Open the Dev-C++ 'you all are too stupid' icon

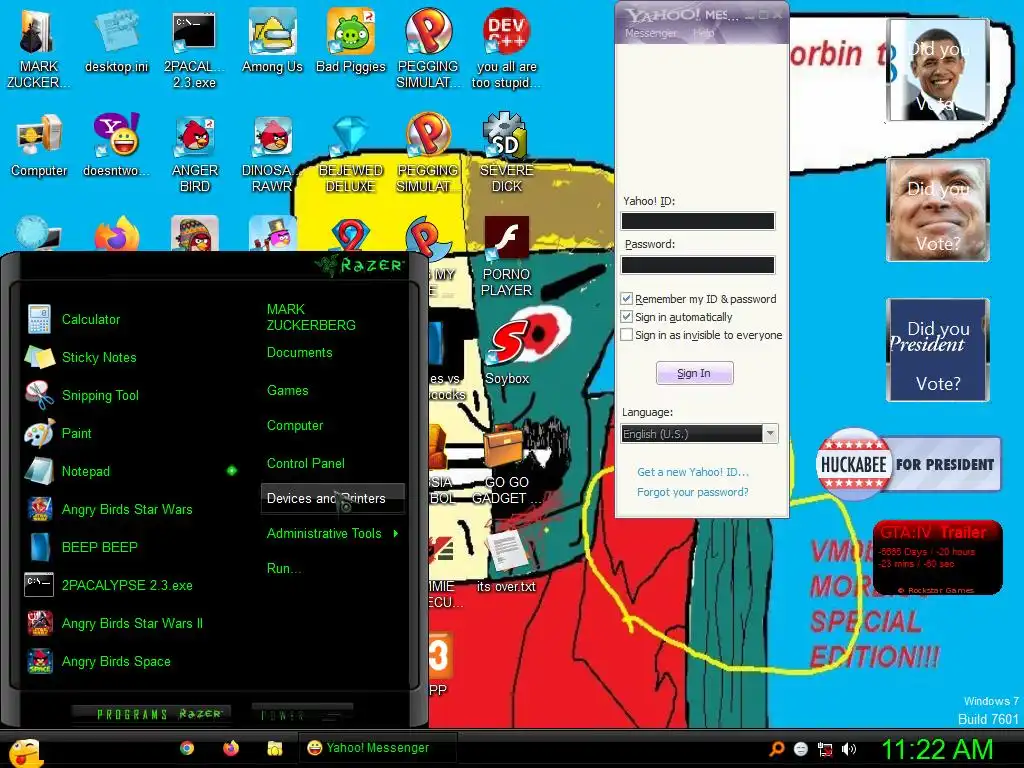click(x=507, y=49)
